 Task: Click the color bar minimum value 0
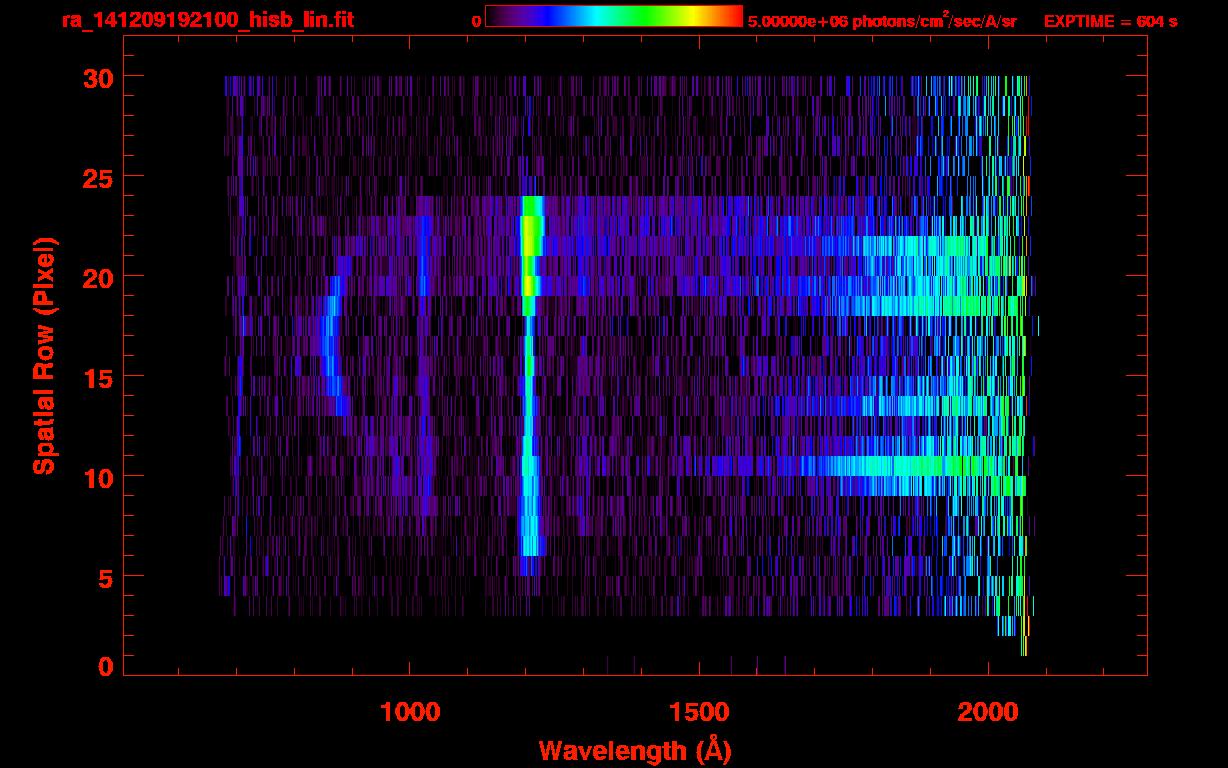477,21
